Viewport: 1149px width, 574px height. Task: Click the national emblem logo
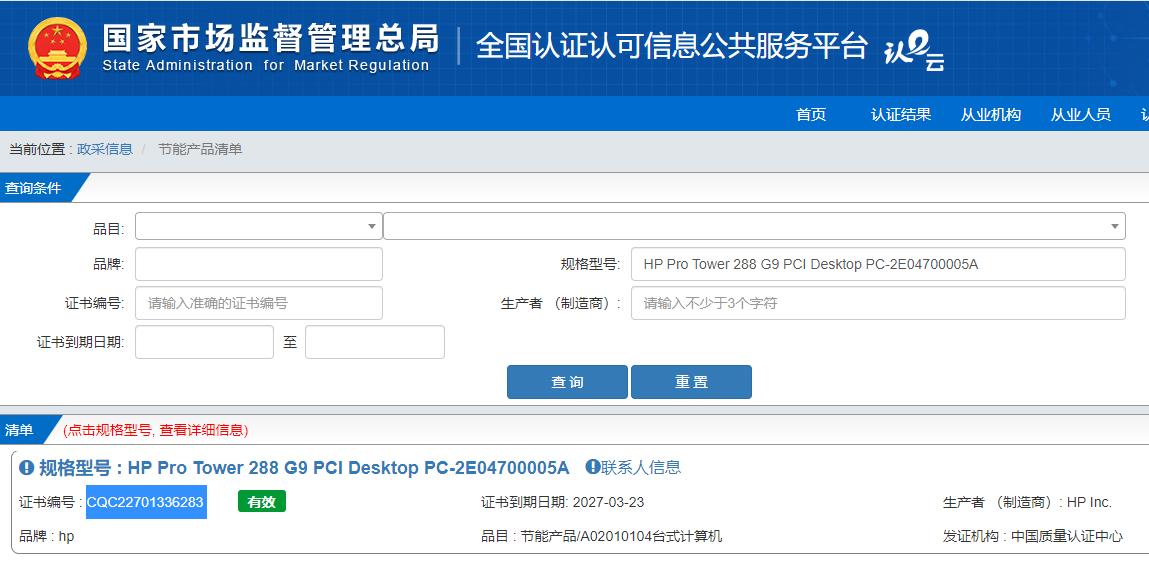pos(57,48)
